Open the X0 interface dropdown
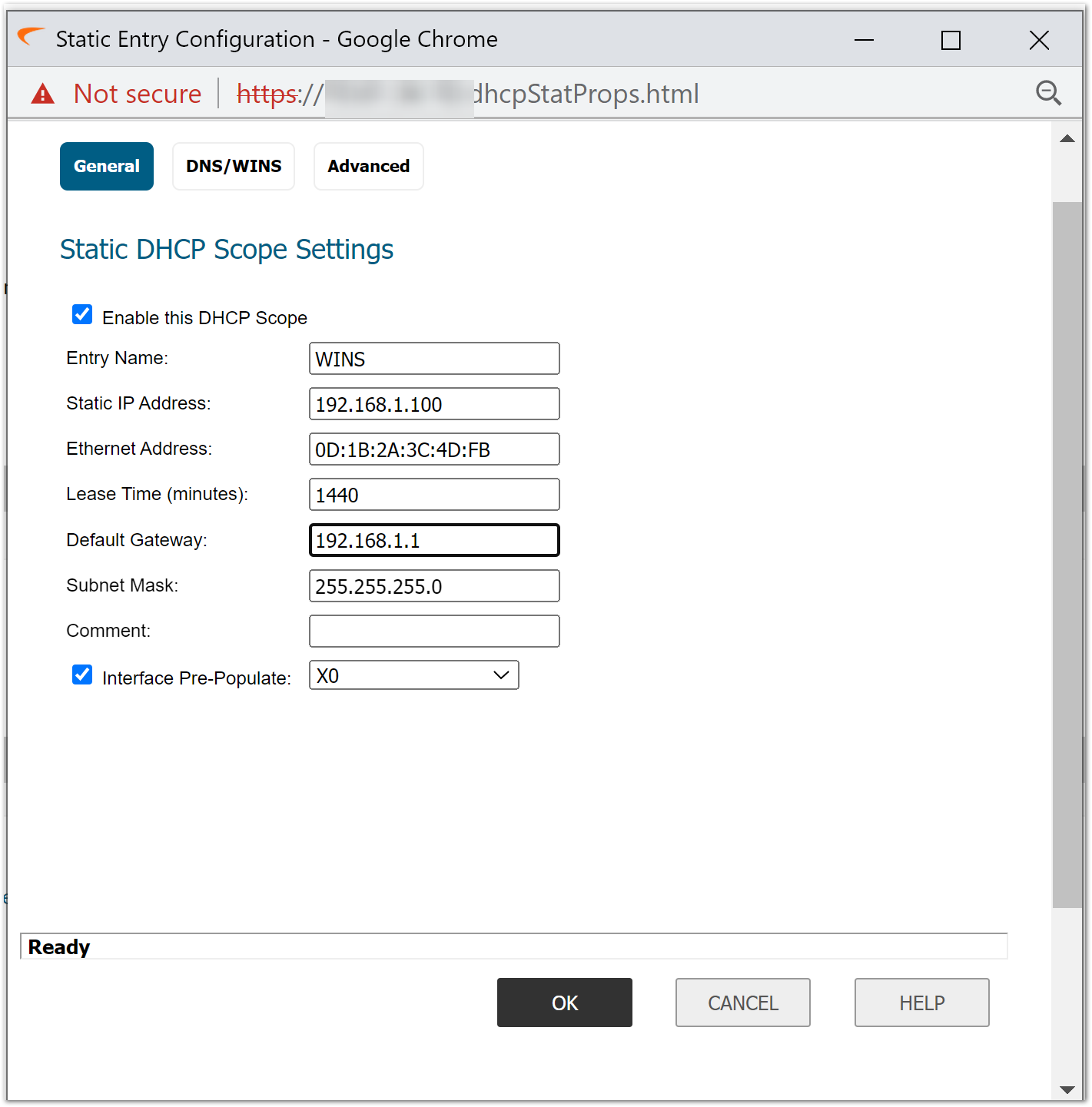The image size is (1092, 1107). tap(413, 675)
